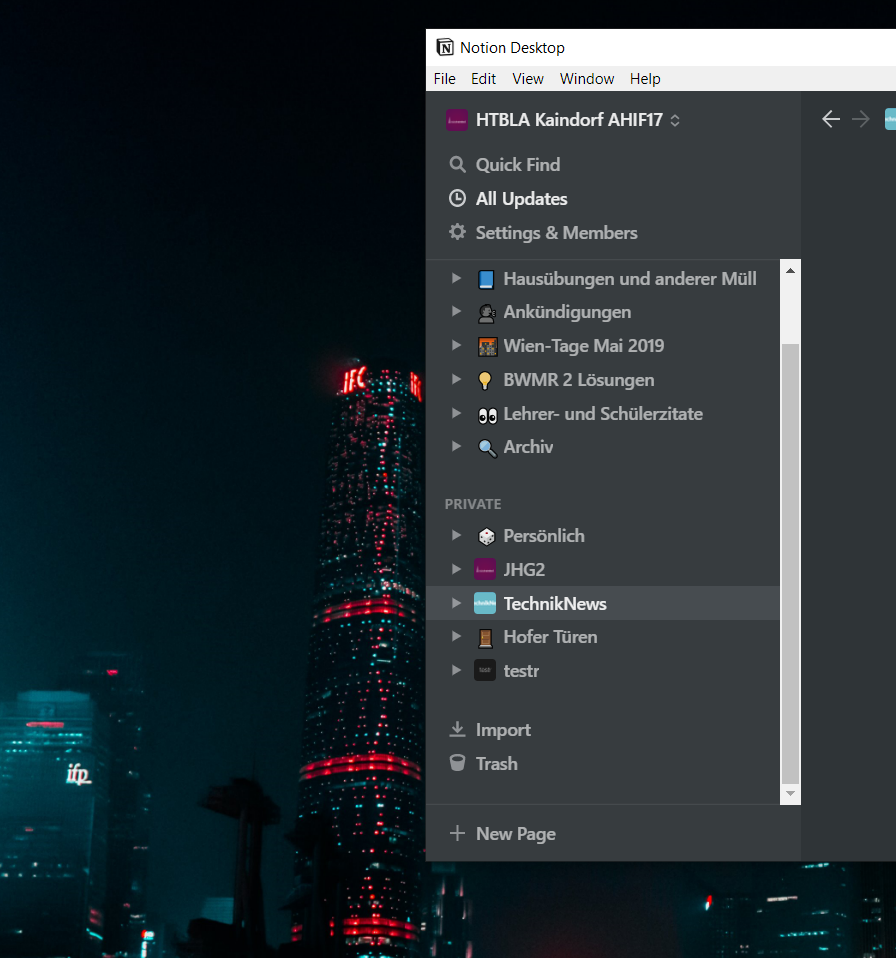
Task: Open the testr page
Action: point(521,671)
